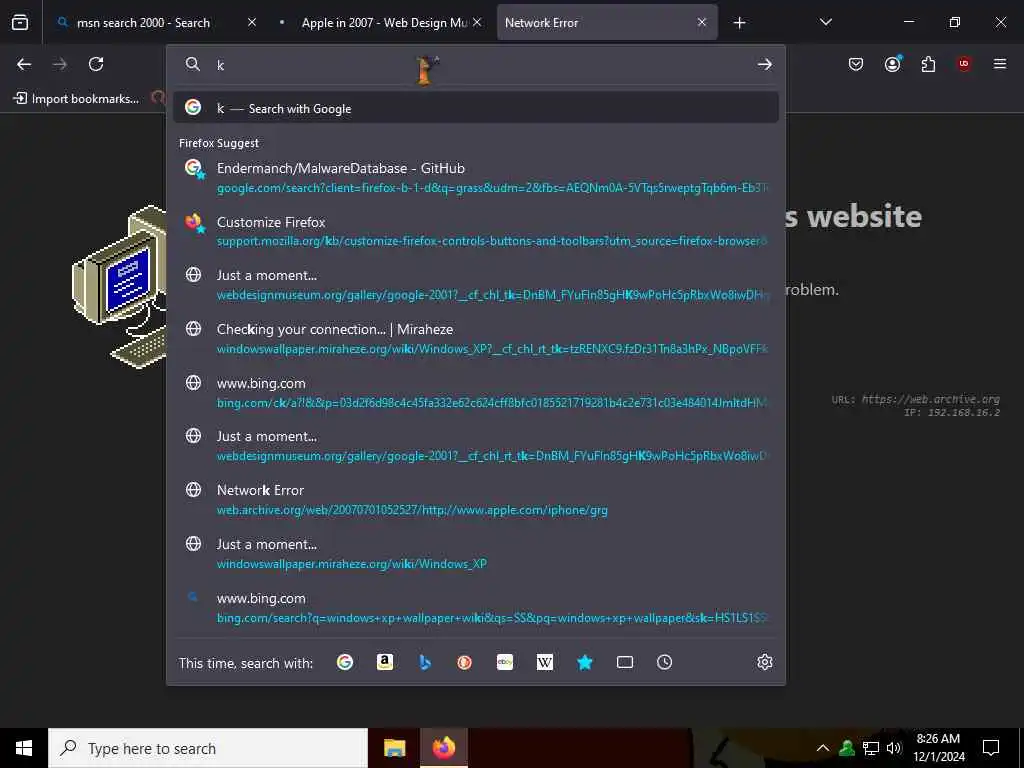The height and width of the screenshot is (768, 1024).
Task: Open a new tab with plus button
Action: click(x=739, y=23)
